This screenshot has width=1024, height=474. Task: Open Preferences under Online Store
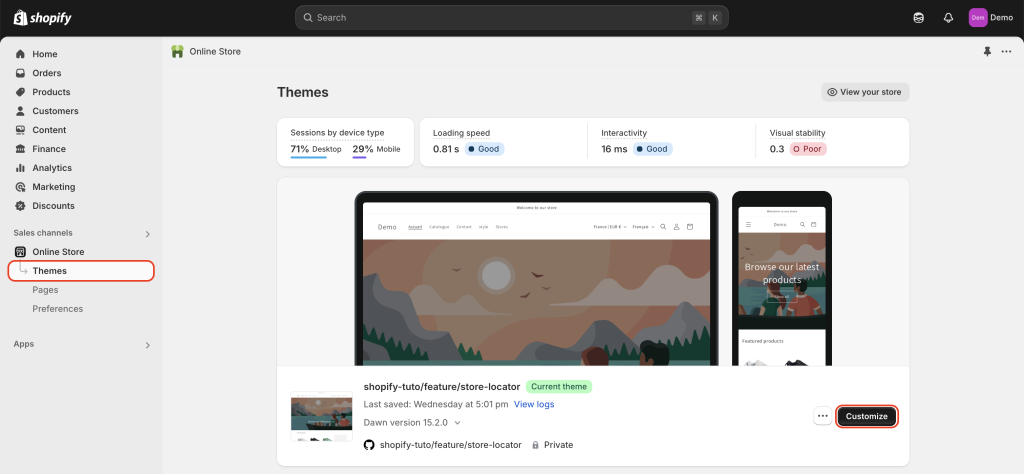pos(57,309)
